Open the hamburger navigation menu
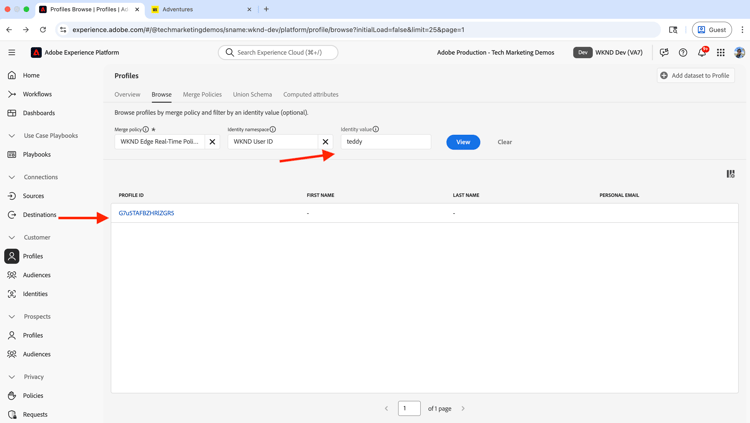Viewport: 750px width, 423px height. (11, 53)
